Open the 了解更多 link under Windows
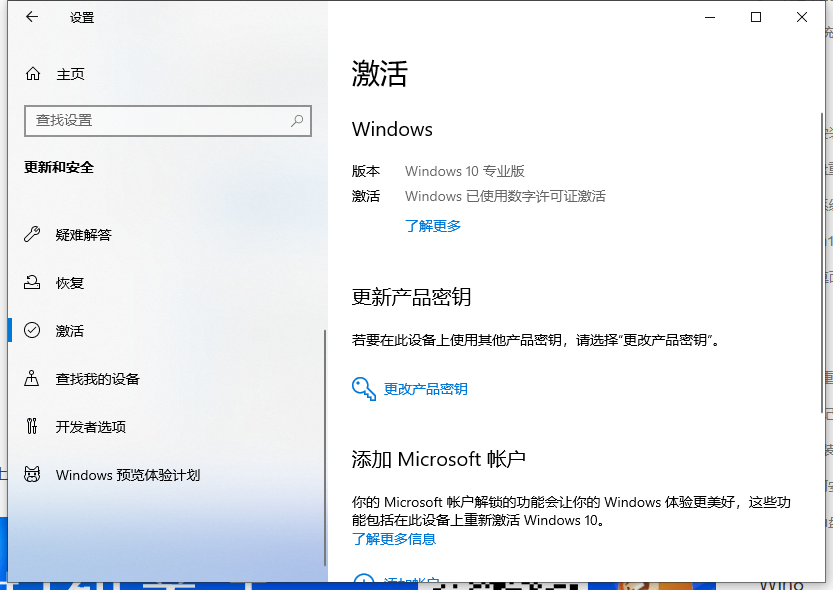Viewport: 833px width, 590px height. tap(433, 226)
